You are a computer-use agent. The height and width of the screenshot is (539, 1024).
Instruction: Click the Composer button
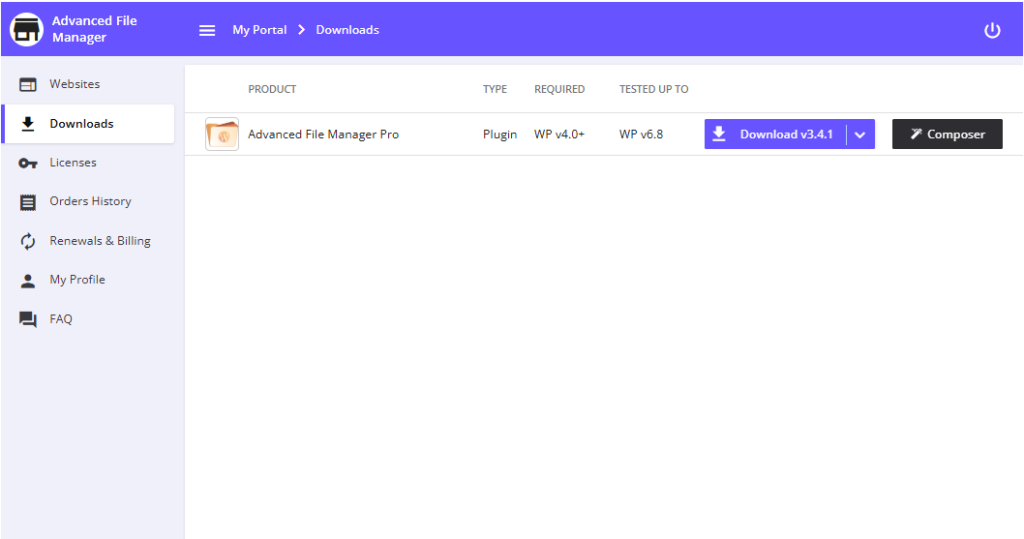click(947, 134)
